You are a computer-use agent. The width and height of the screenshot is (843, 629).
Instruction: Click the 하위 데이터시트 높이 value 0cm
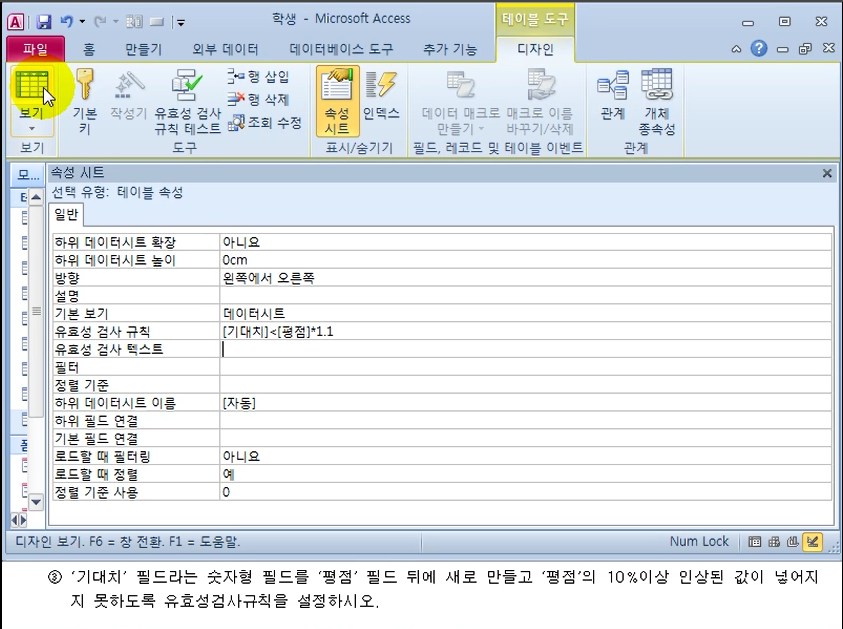pos(526,260)
